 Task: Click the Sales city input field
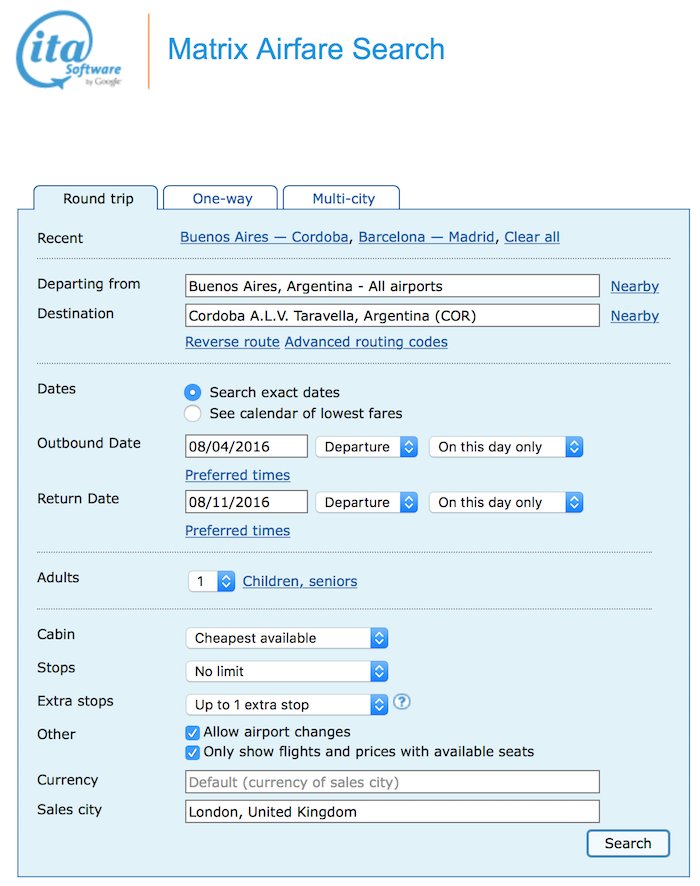pyautogui.click(x=392, y=811)
